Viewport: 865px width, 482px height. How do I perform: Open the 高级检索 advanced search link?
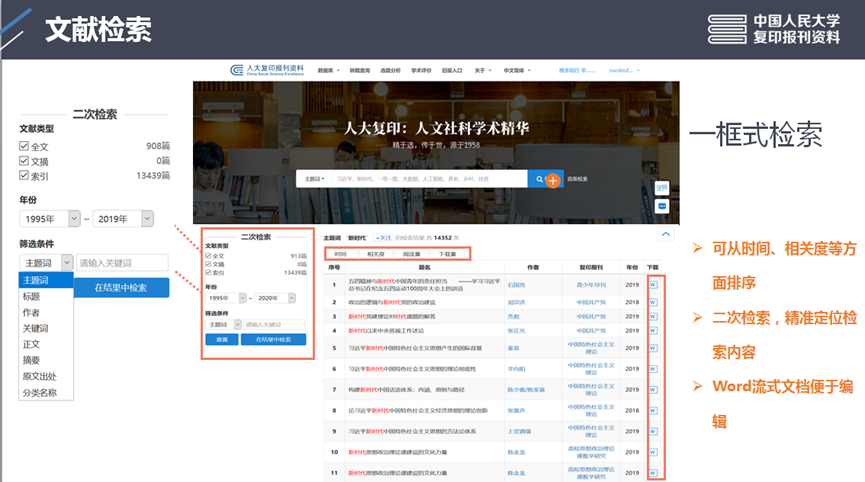[577, 179]
